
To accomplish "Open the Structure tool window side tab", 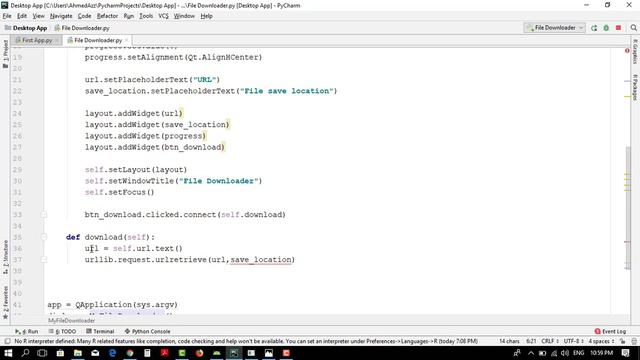I will tap(5, 257).
